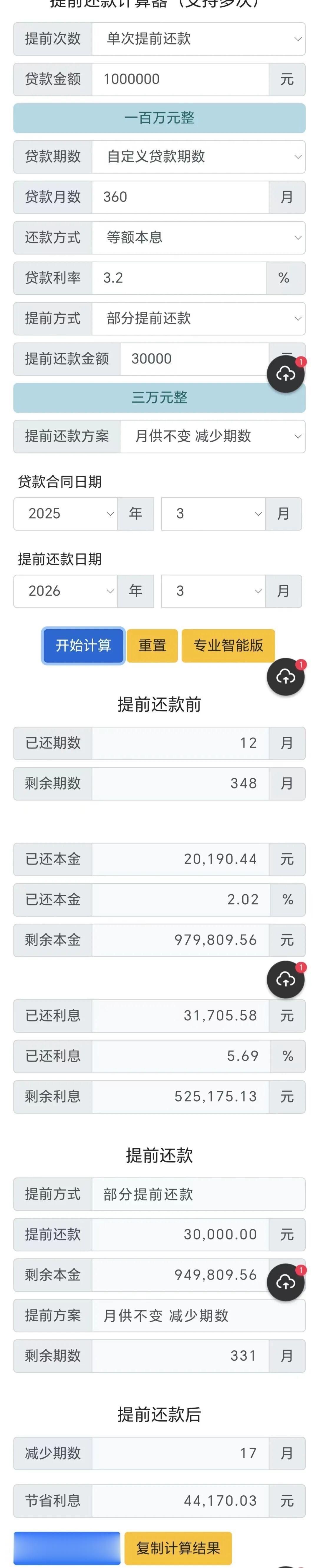Click the 贷款利率 input showing 3.2
The image size is (318, 1568).
click(x=178, y=278)
